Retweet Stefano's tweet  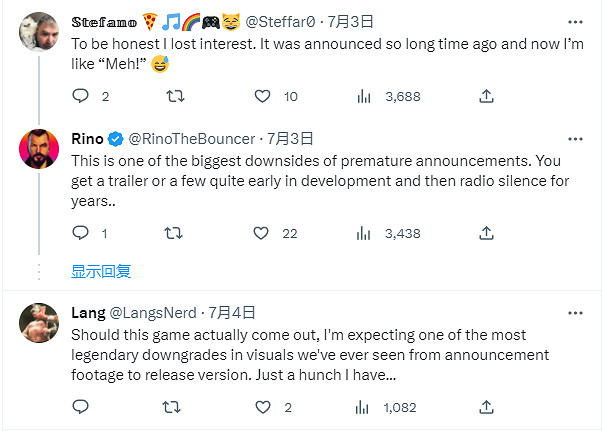pos(172,97)
